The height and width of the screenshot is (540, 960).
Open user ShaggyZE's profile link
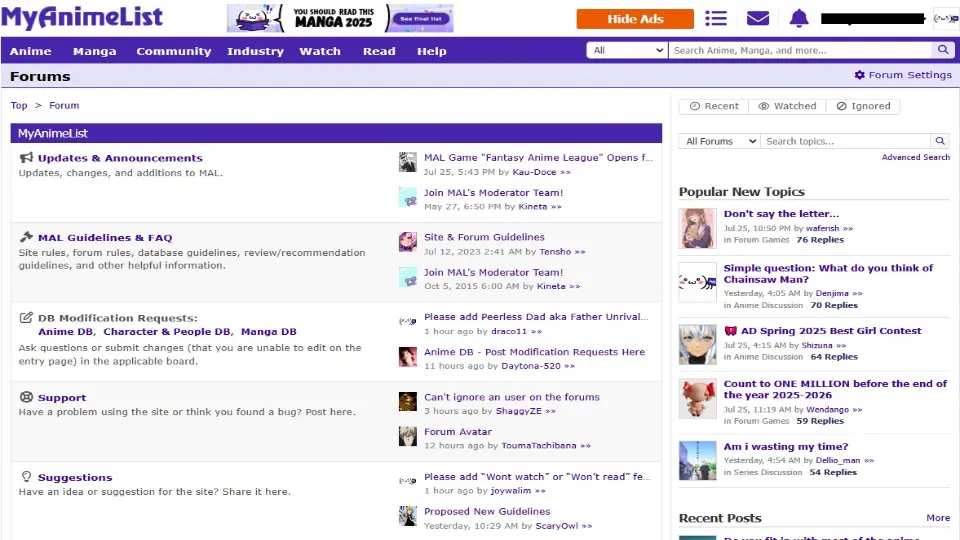pos(519,411)
